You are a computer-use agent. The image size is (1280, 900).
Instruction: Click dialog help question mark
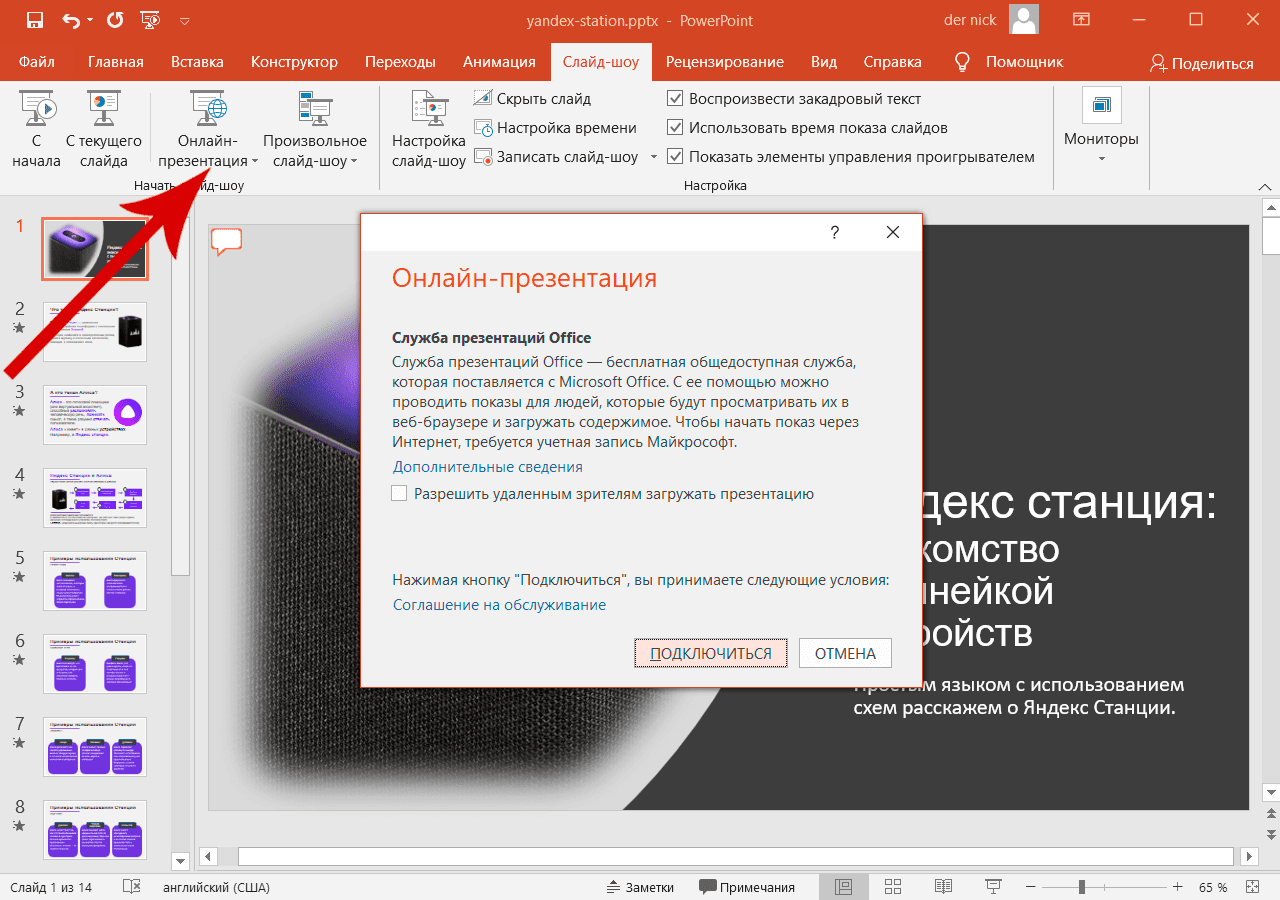click(835, 232)
